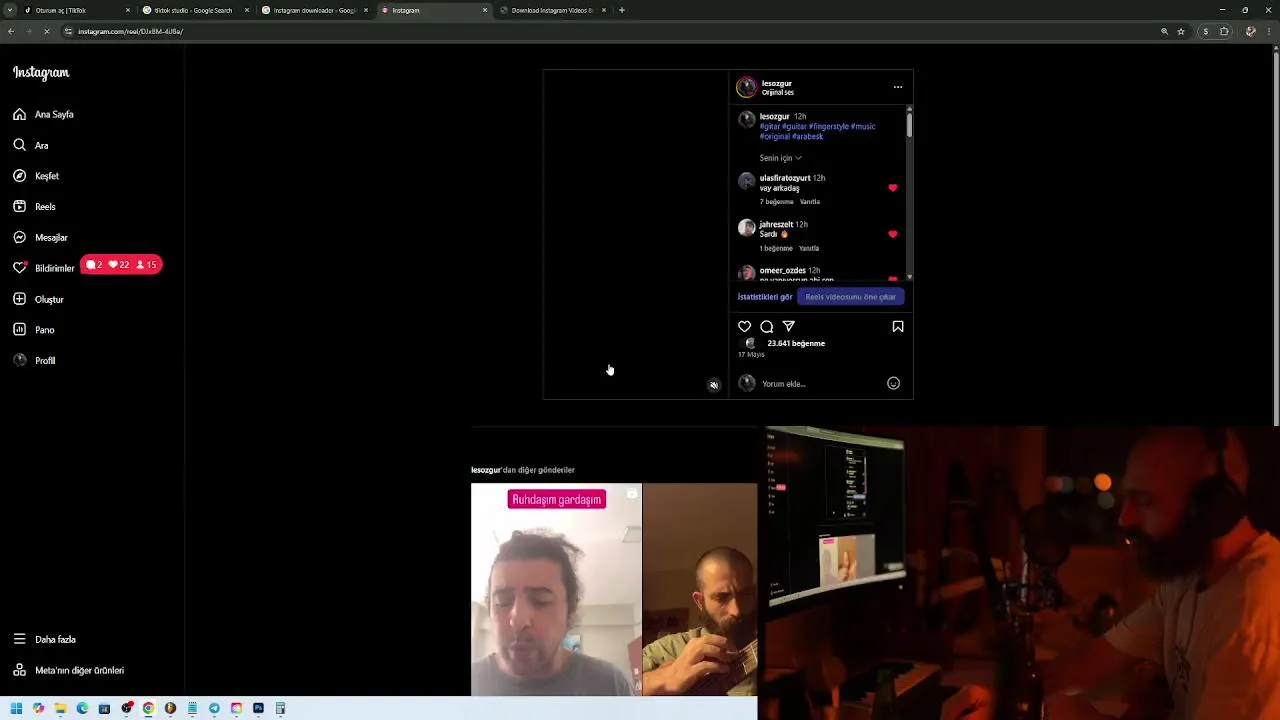The width and height of the screenshot is (1280, 720).
Task: Open Oluştur create menu
Action: 38,299
